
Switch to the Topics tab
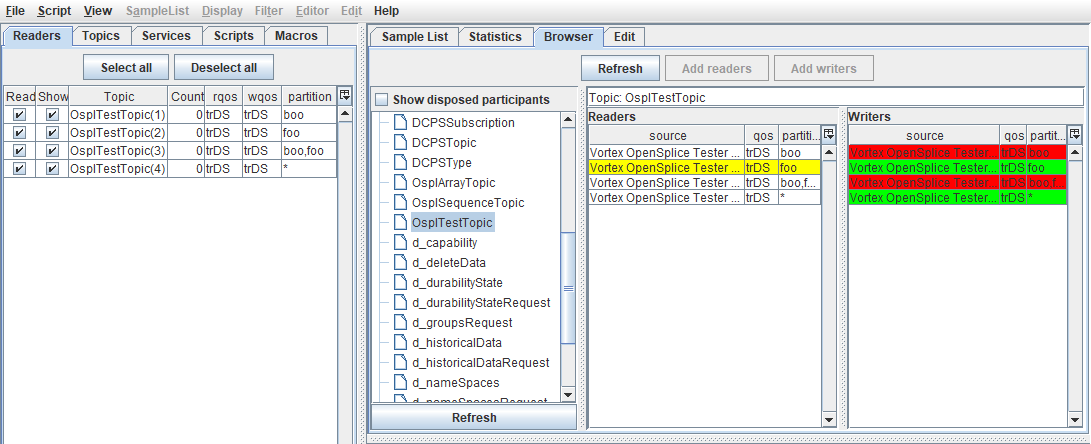click(101, 36)
